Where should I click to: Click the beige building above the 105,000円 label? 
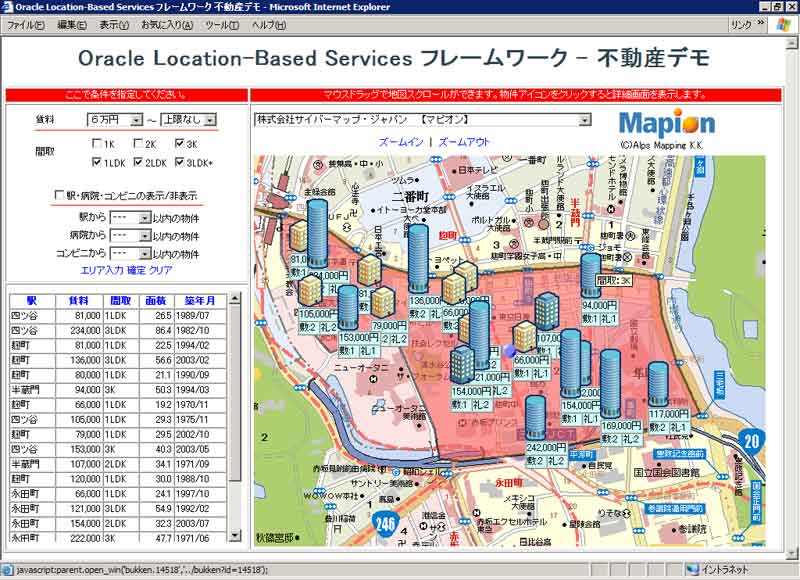point(309,289)
